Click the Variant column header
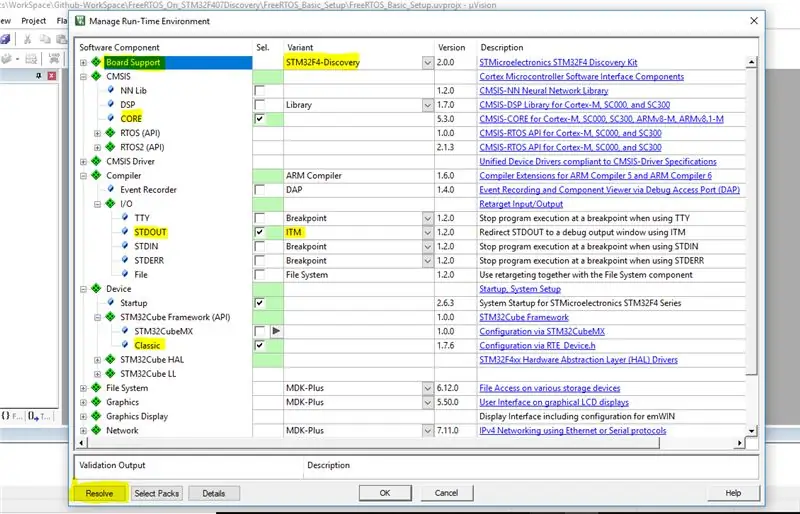800x514 pixels. pyautogui.click(x=300, y=47)
